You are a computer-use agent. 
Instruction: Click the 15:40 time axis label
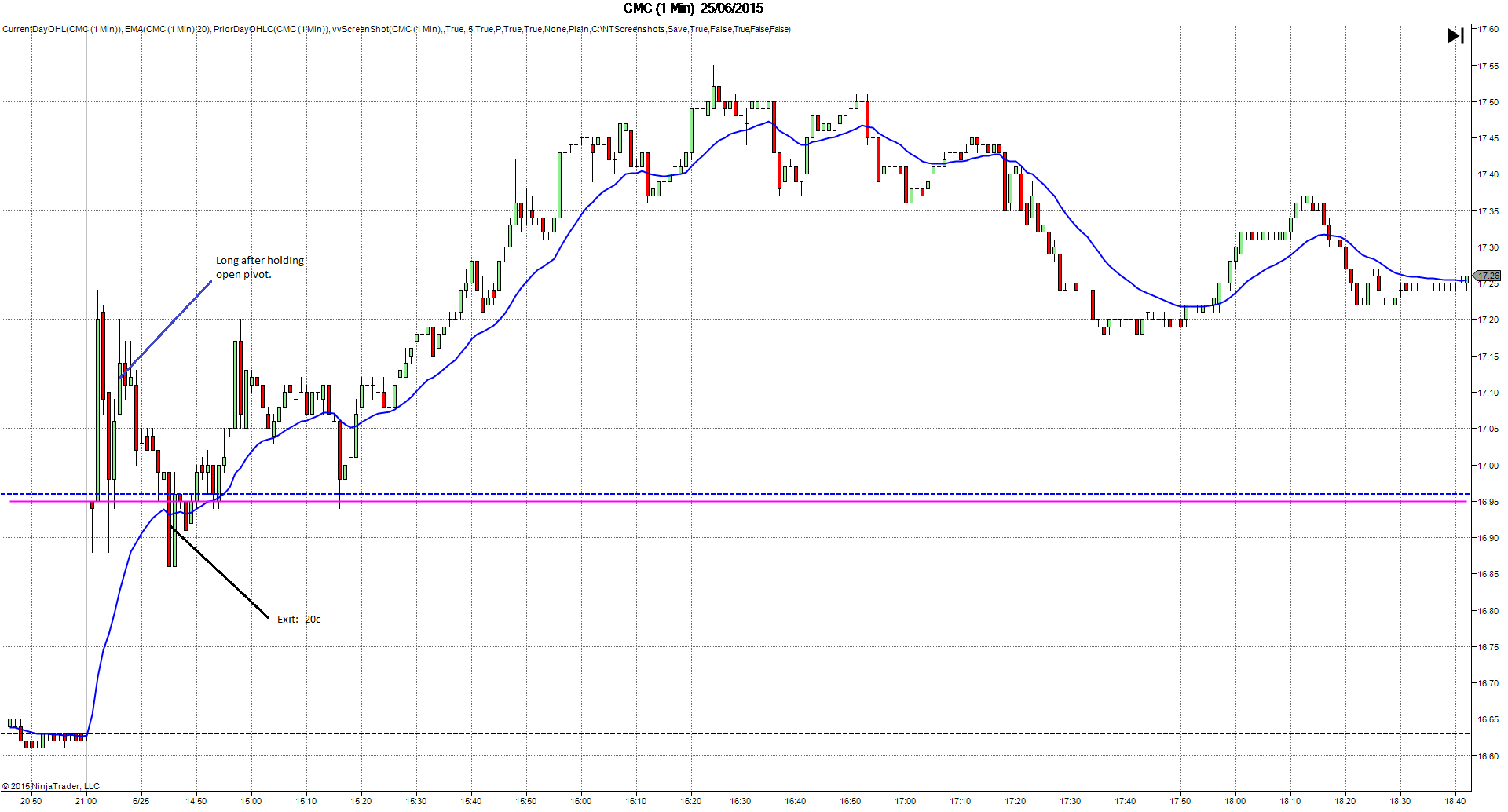tap(471, 801)
